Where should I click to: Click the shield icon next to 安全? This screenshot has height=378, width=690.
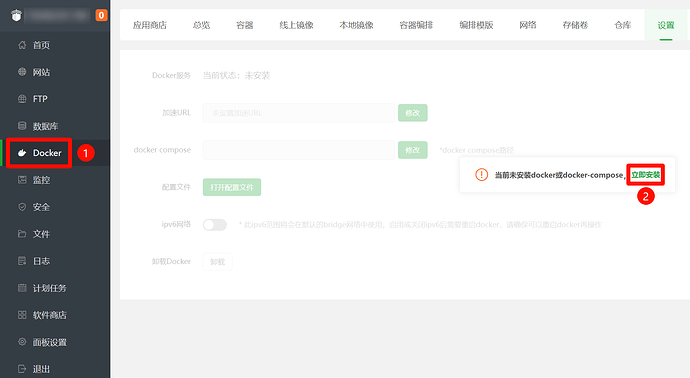pyautogui.click(x=22, y=207)
